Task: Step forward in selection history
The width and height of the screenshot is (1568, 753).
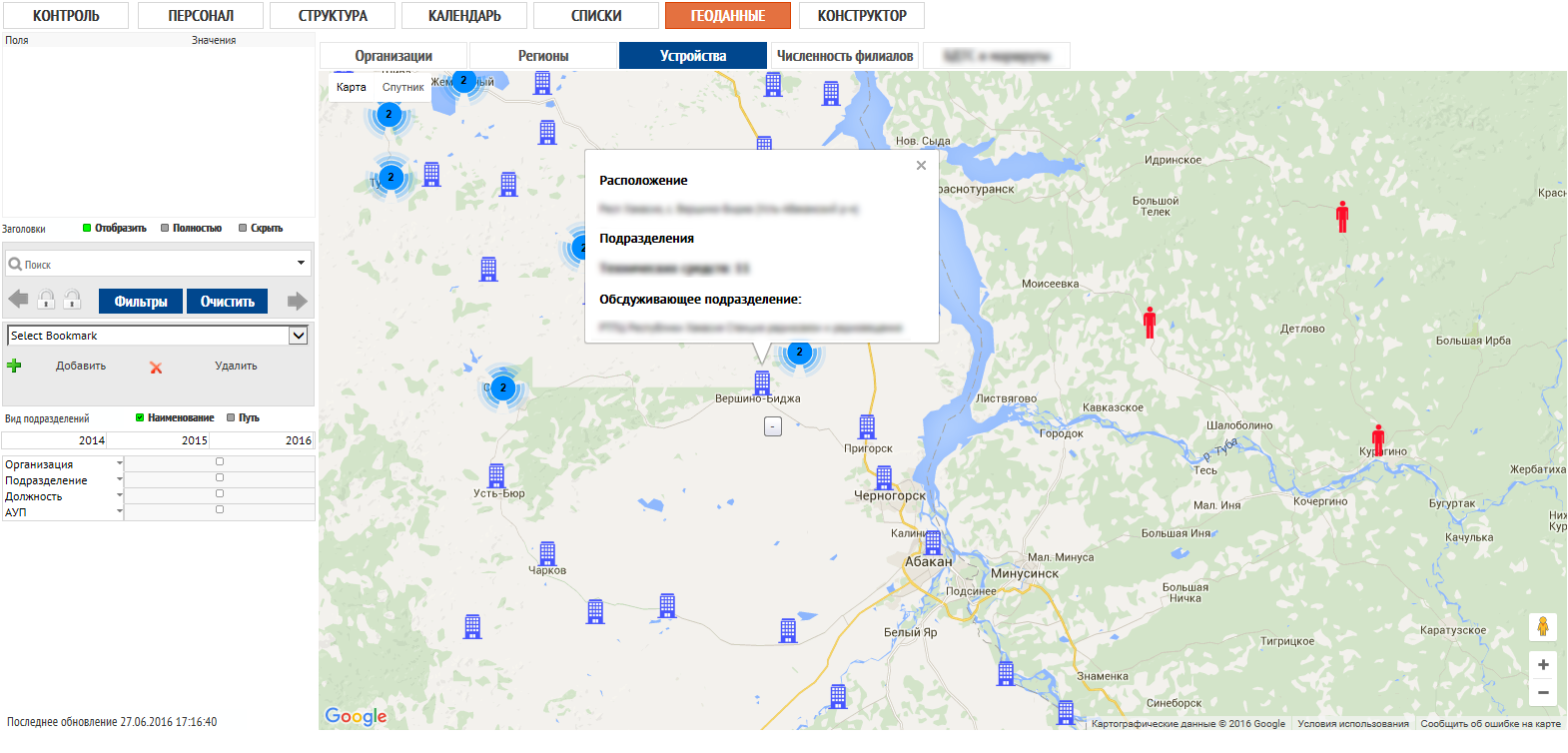Action: click(298, 301)
